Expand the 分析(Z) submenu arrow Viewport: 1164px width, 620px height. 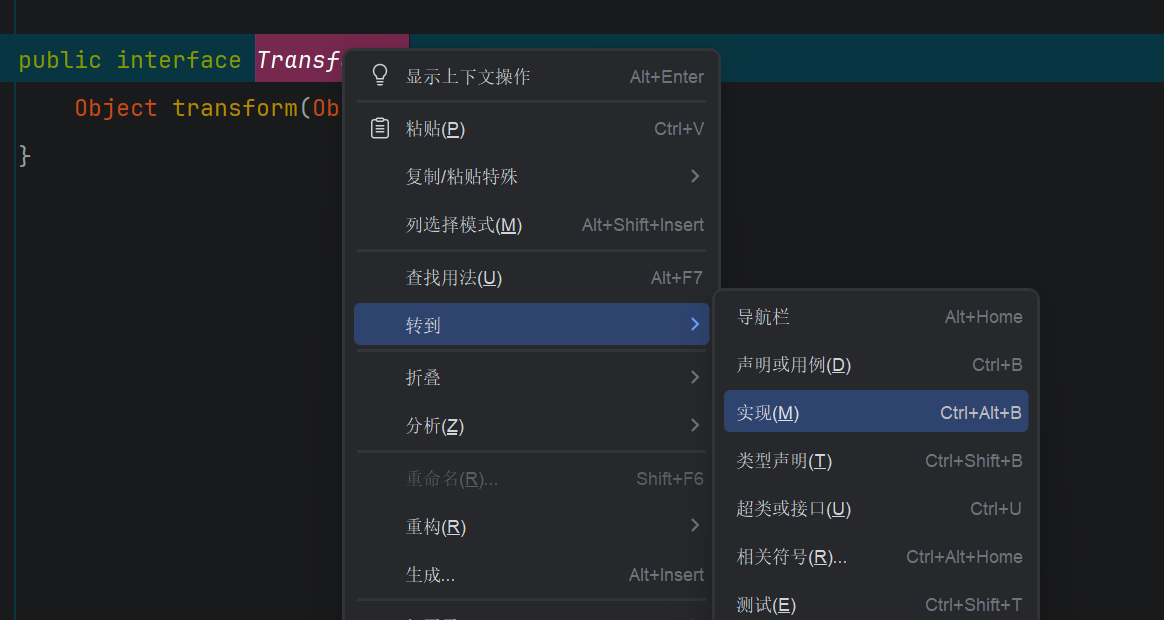tap(695, 425)
